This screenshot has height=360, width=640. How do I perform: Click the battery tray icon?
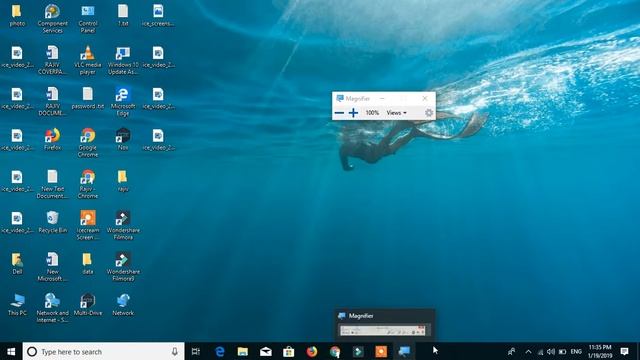pyautogui.click(x=562, y=351)
